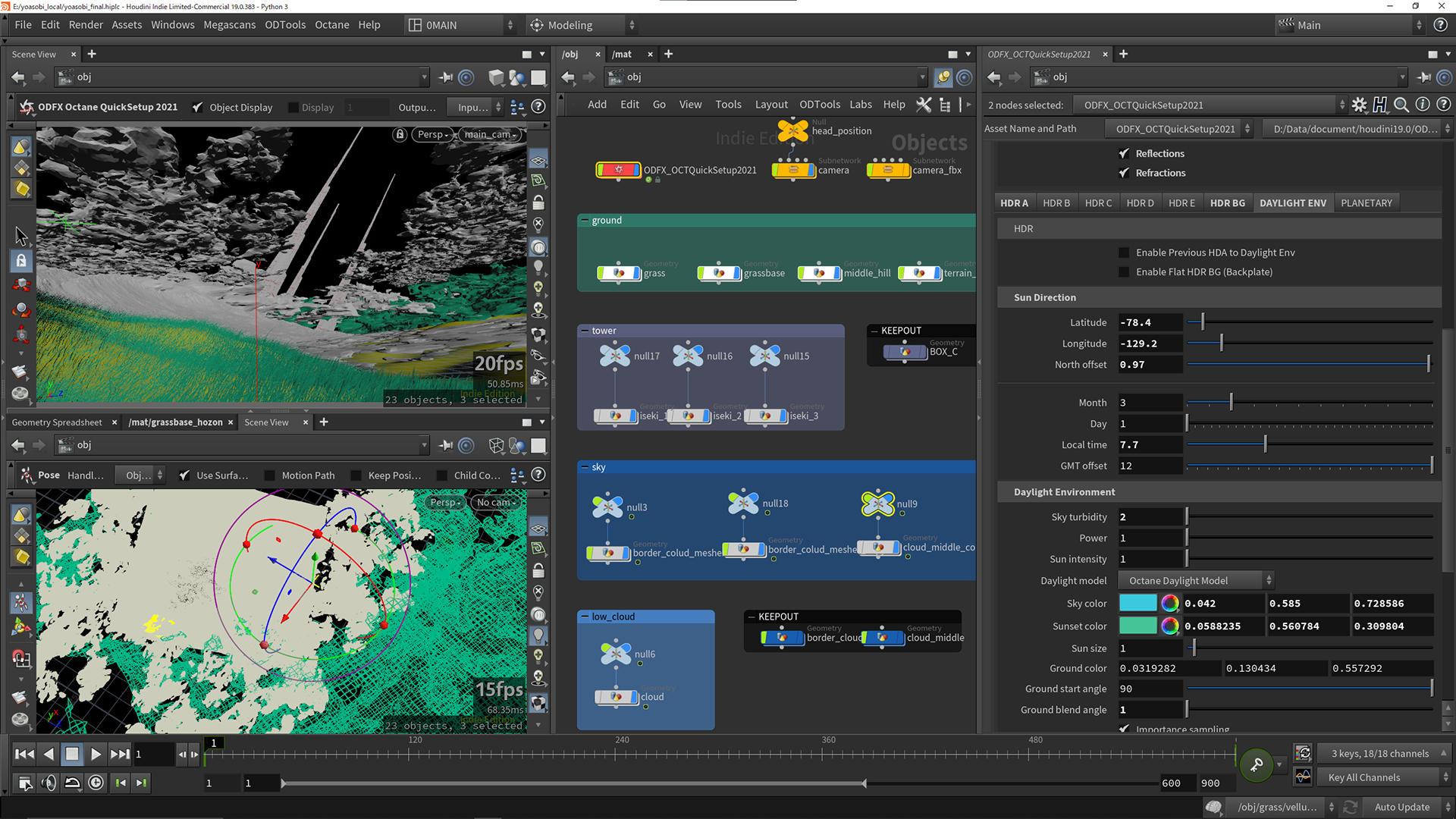The width and height of the screenshot is (1456, 819).
Task: Open the Render menu
Action: click(86, 25)
